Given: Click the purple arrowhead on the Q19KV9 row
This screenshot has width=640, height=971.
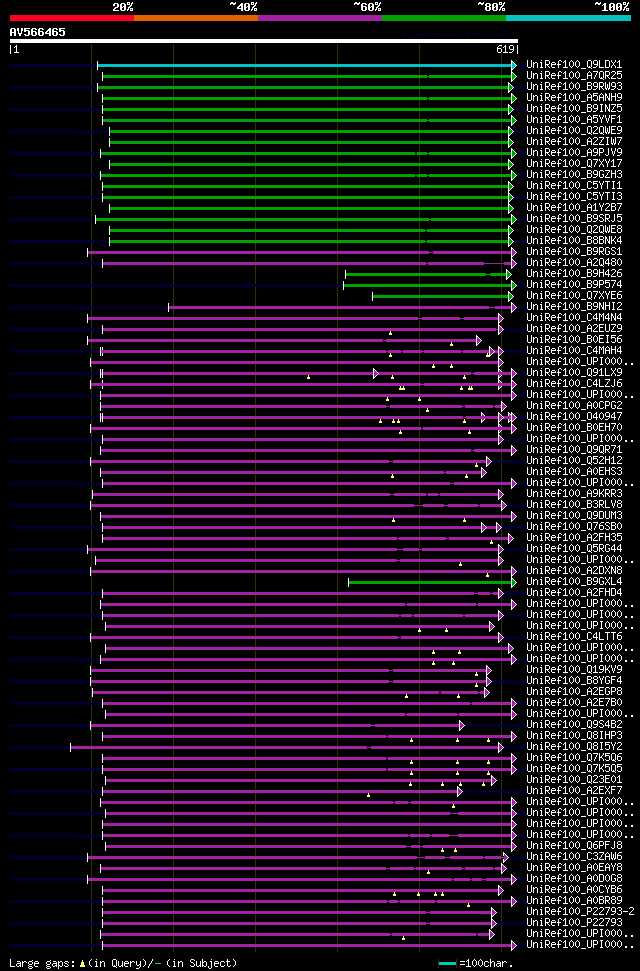Looking at the screenshot, I should [488, 671].
